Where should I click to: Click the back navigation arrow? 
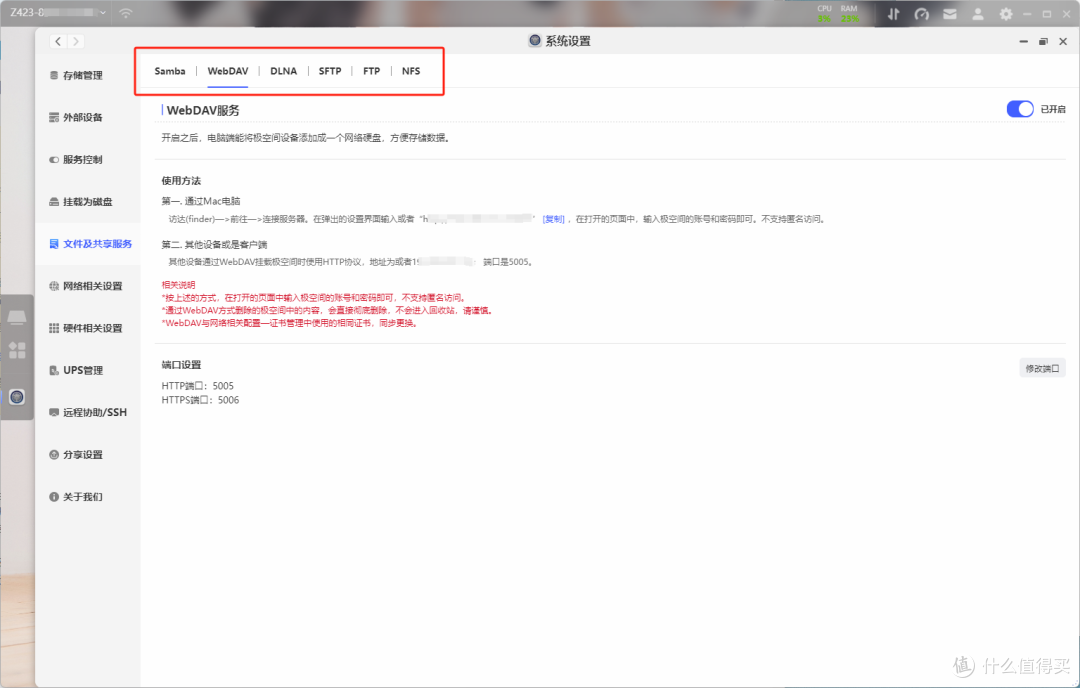[x=59, y=41]
